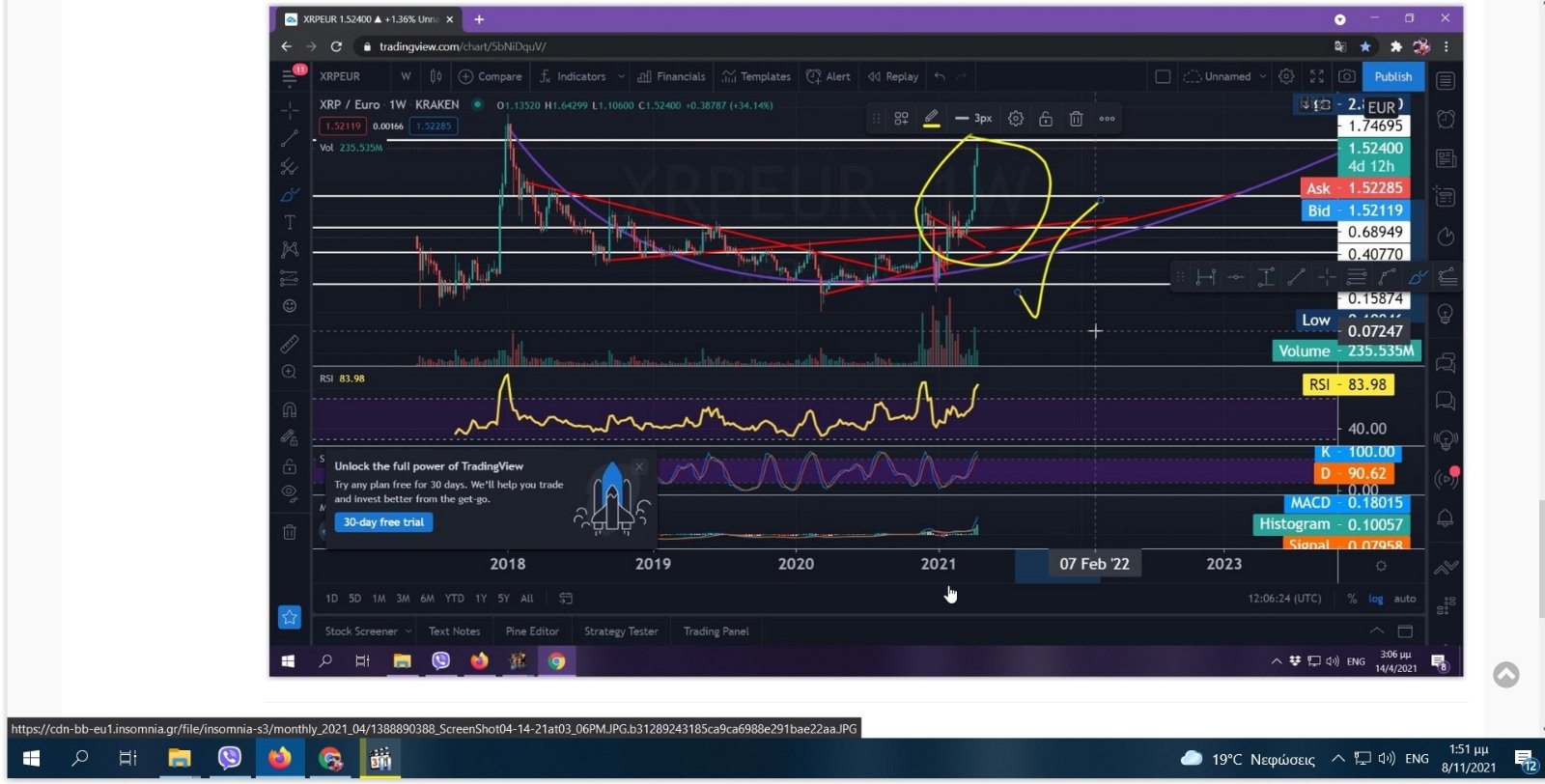Click the templates icon in the drawing toolbar
1545x784 pixels.
tap(901, 118)
